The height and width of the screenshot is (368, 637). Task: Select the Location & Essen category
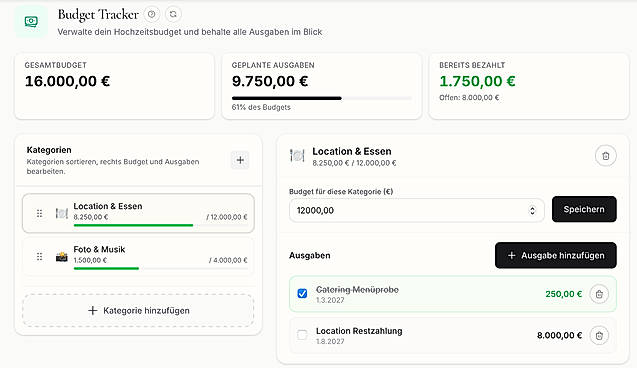[139, 213]
